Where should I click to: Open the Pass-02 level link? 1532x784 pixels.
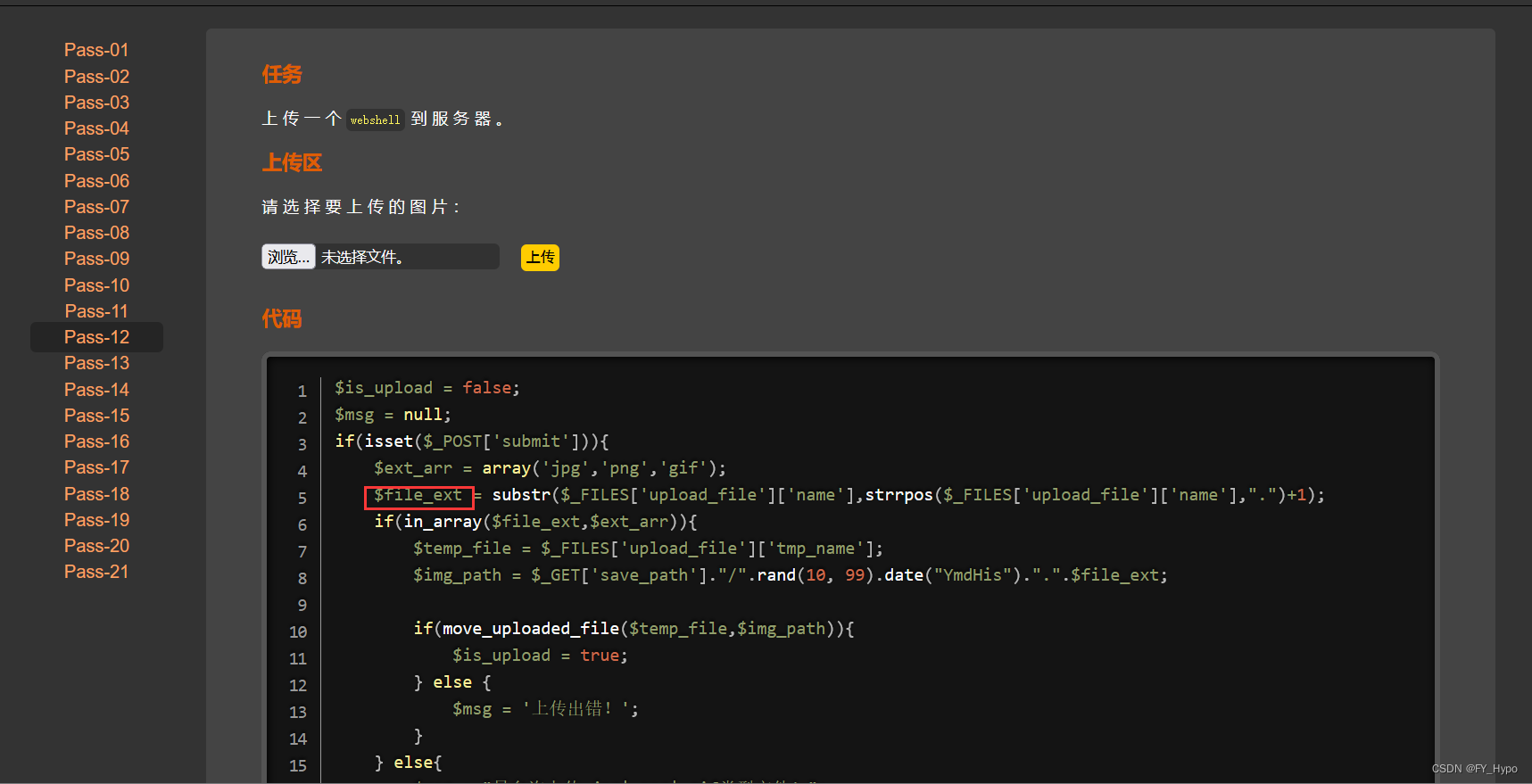click(96, 77)
